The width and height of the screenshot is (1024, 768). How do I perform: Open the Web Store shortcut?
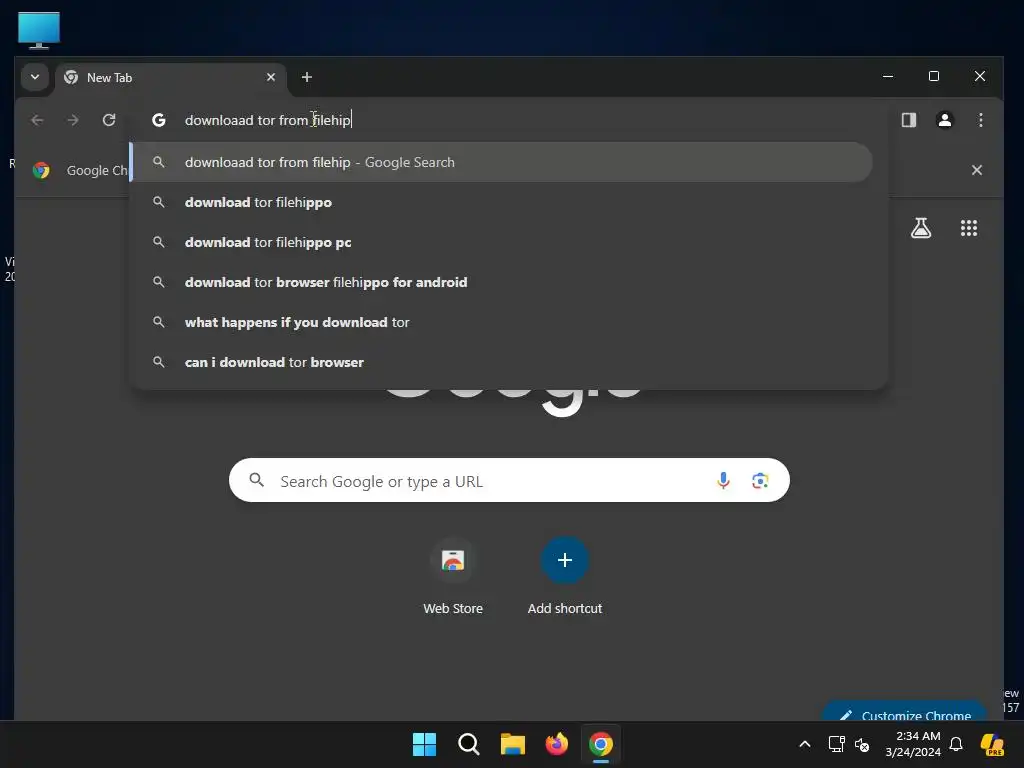pos(453,576)
